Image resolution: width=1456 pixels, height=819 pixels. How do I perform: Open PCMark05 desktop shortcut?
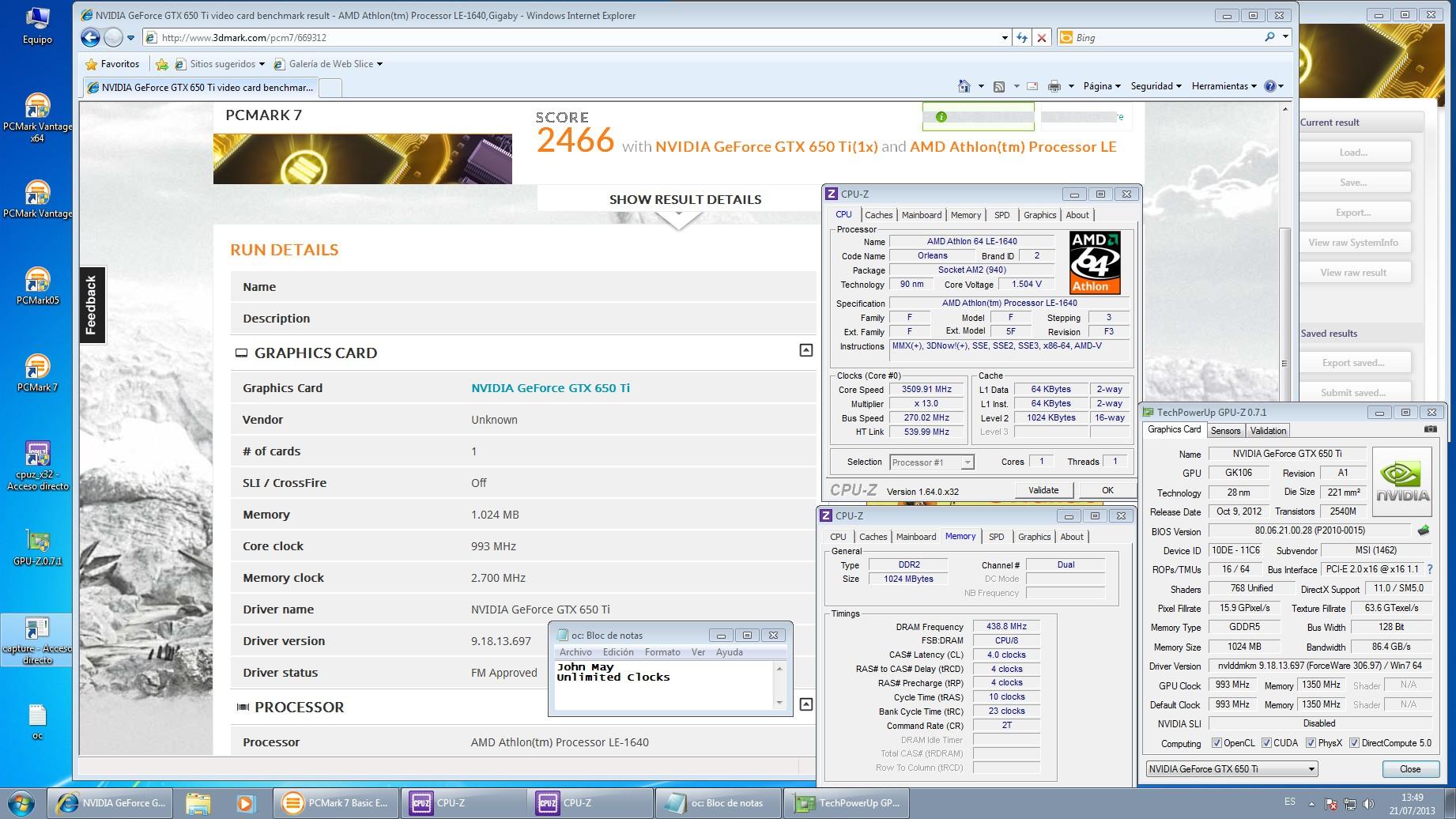[37, 285]
